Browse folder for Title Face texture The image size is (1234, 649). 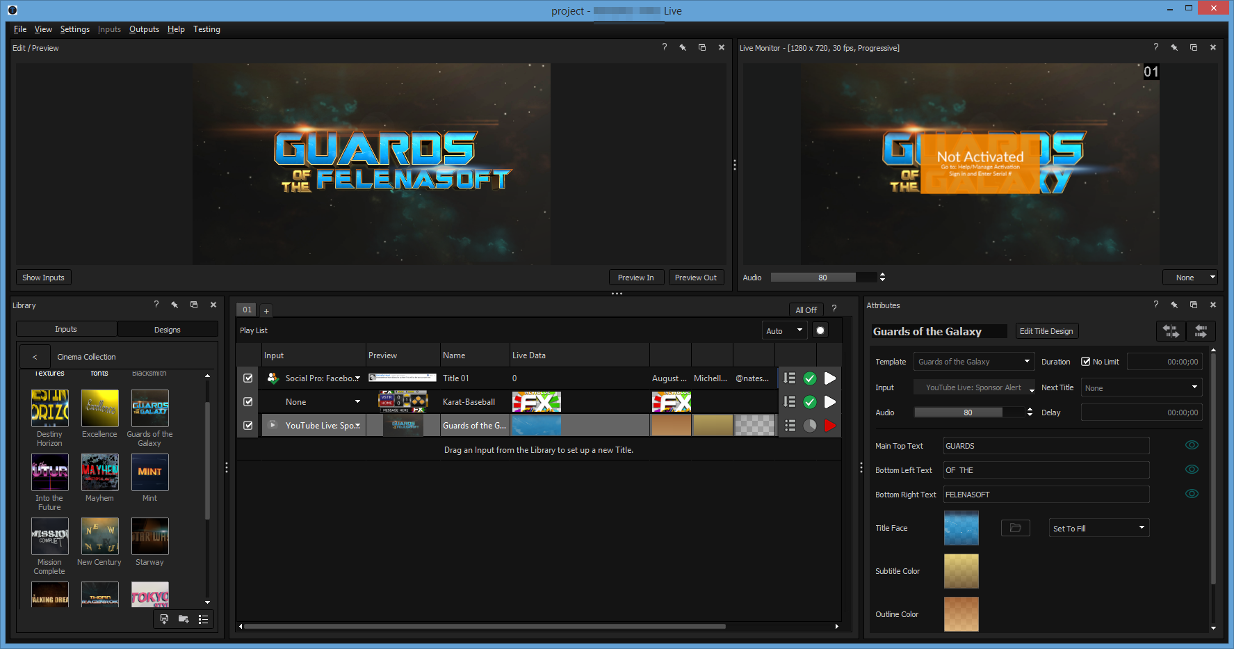(1015, 528)
